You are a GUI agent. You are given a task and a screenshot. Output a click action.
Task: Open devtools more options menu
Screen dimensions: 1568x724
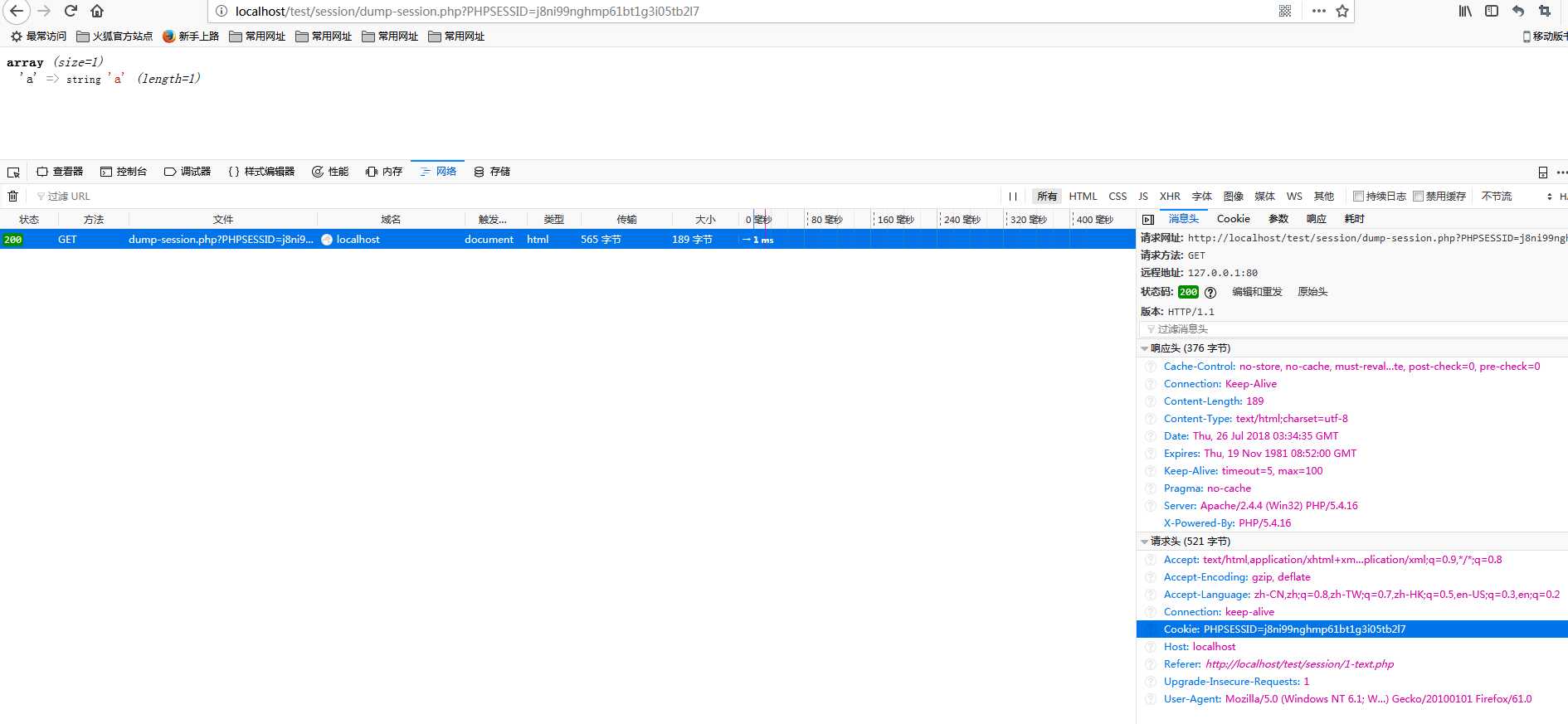pos(1561,172)
